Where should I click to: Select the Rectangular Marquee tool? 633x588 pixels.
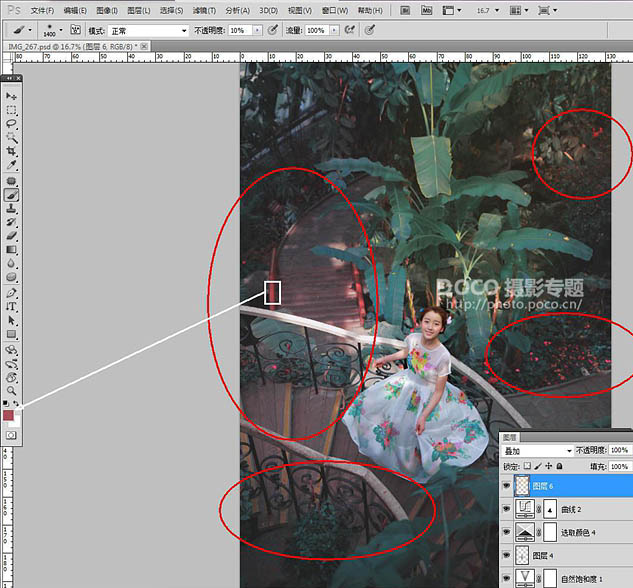[11, 110]
